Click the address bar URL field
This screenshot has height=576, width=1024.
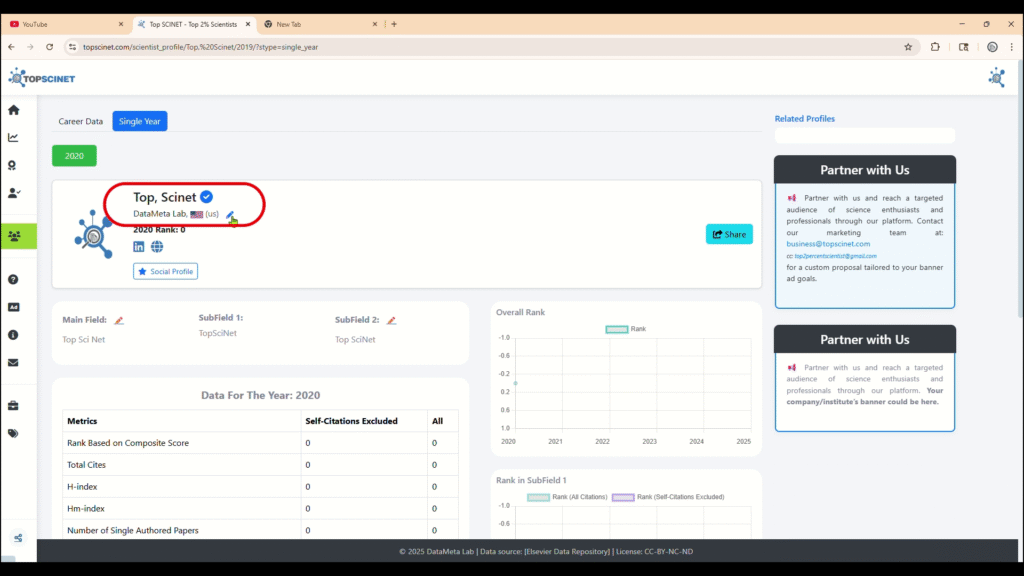click(x=490, y=47)
